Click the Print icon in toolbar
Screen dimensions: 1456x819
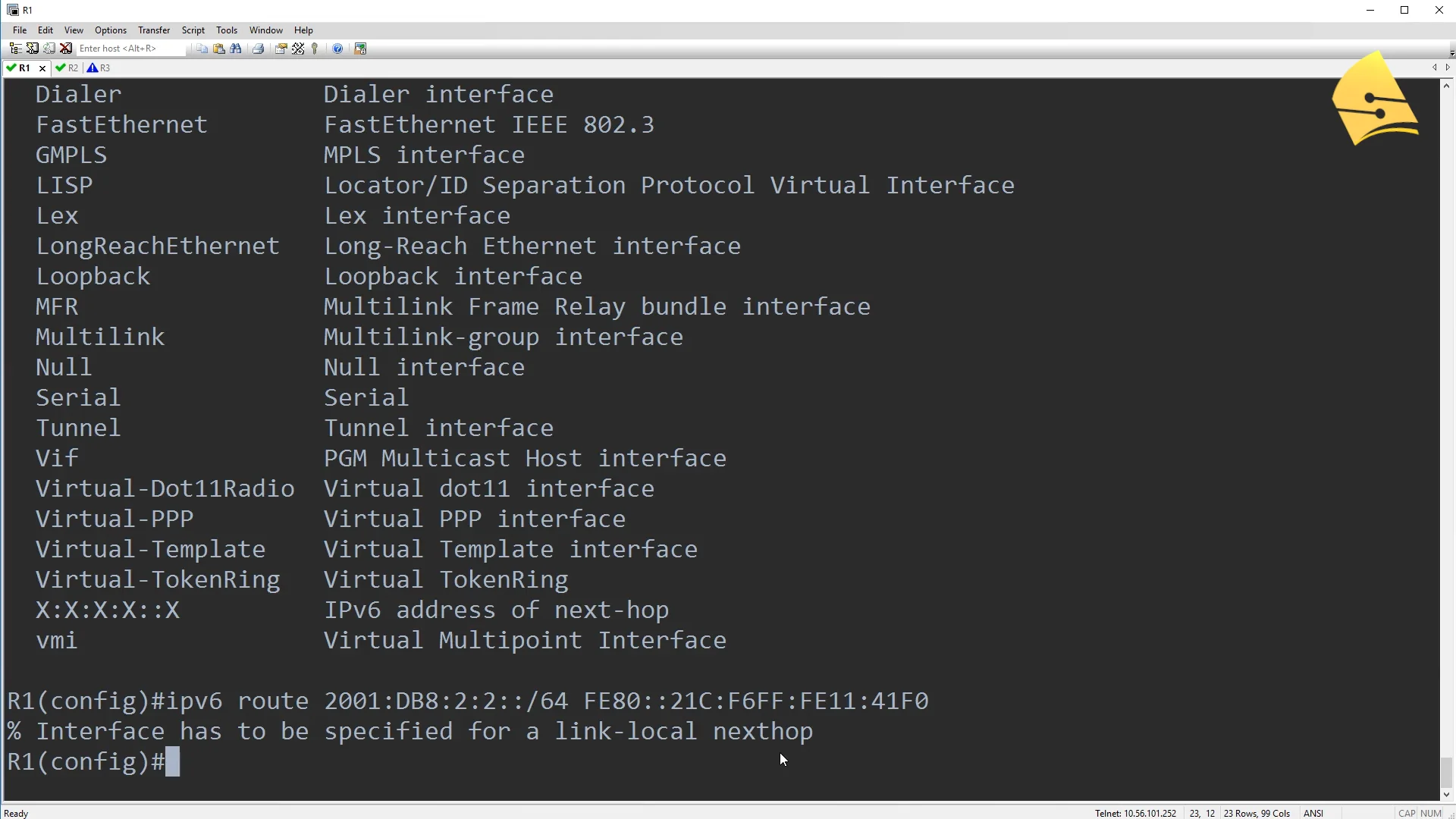pyautogui.click(x=258, y=49)
